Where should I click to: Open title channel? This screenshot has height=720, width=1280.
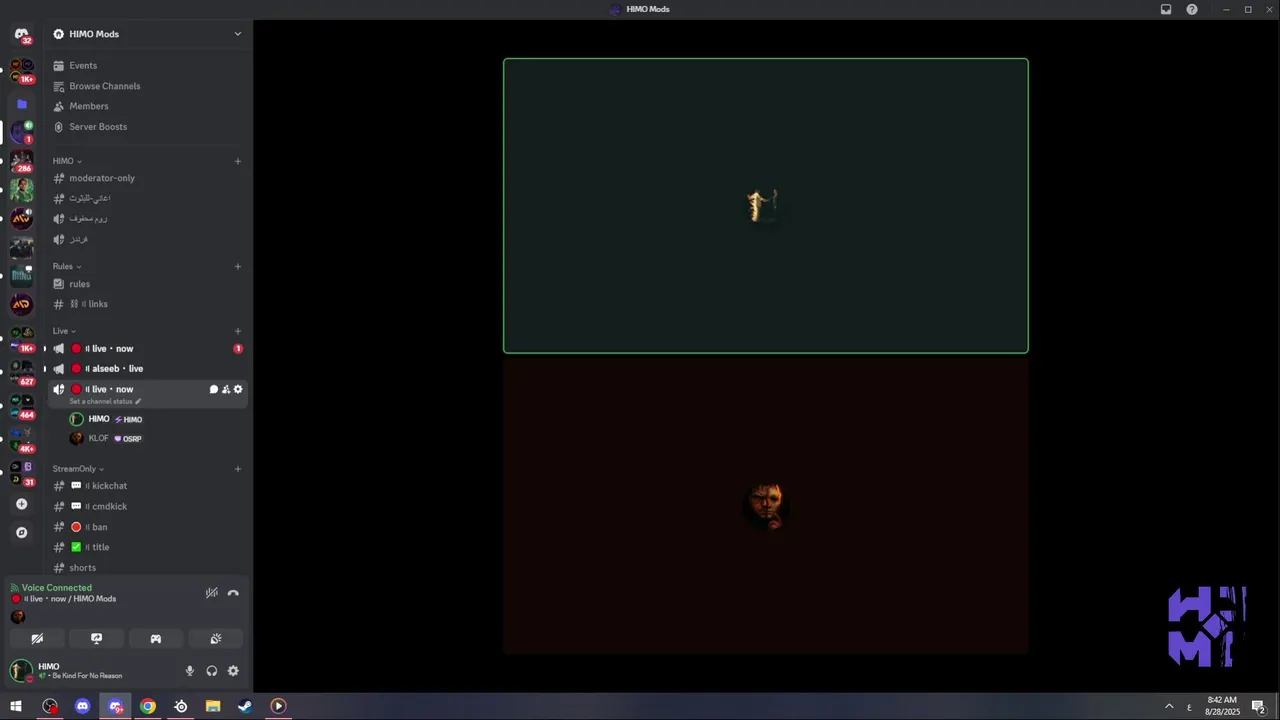(x=148, y=548)
